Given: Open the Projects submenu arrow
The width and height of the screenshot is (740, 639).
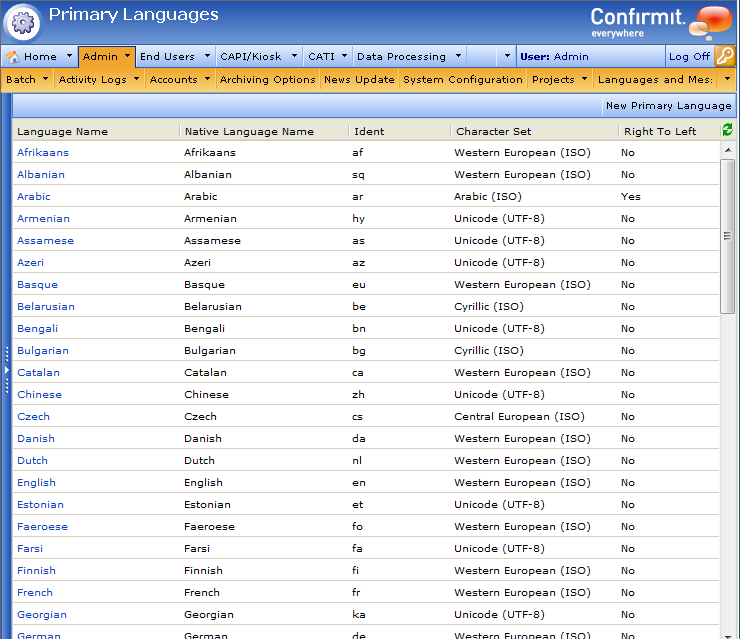Looking at the screenshot, I should click(x=584, y=78).
